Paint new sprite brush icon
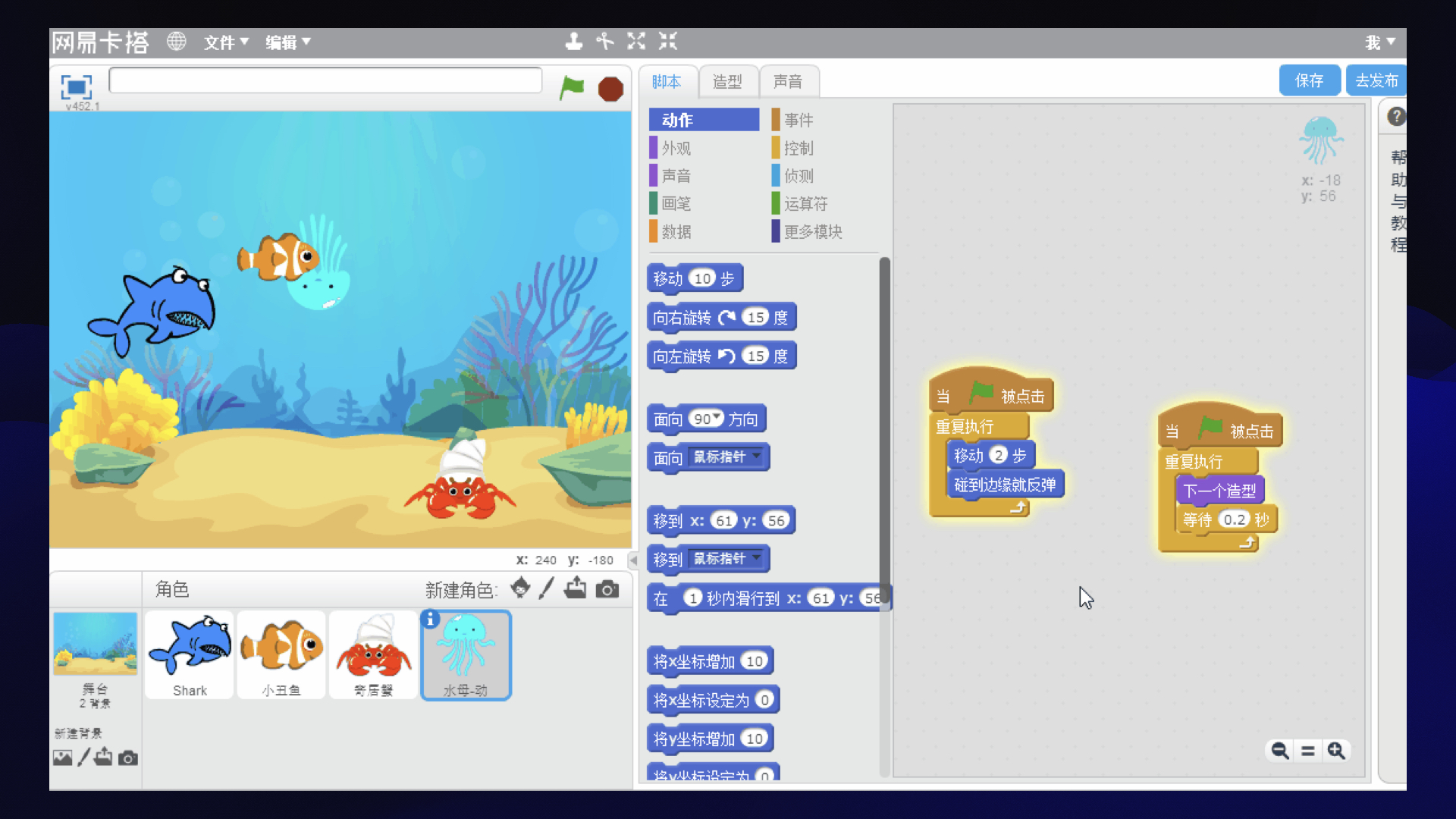This screenshot has width=1456, height=819. (x=547, y=588)
